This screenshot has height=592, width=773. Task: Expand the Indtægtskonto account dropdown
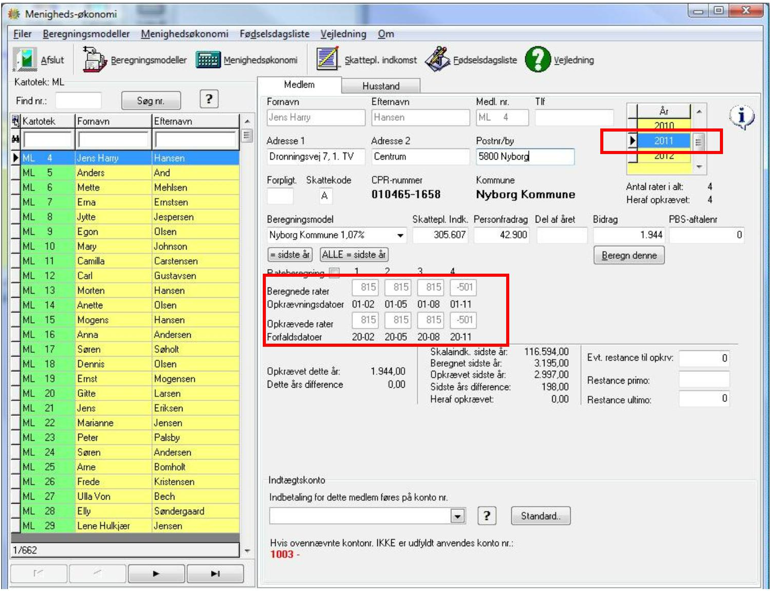pos(458,516)
